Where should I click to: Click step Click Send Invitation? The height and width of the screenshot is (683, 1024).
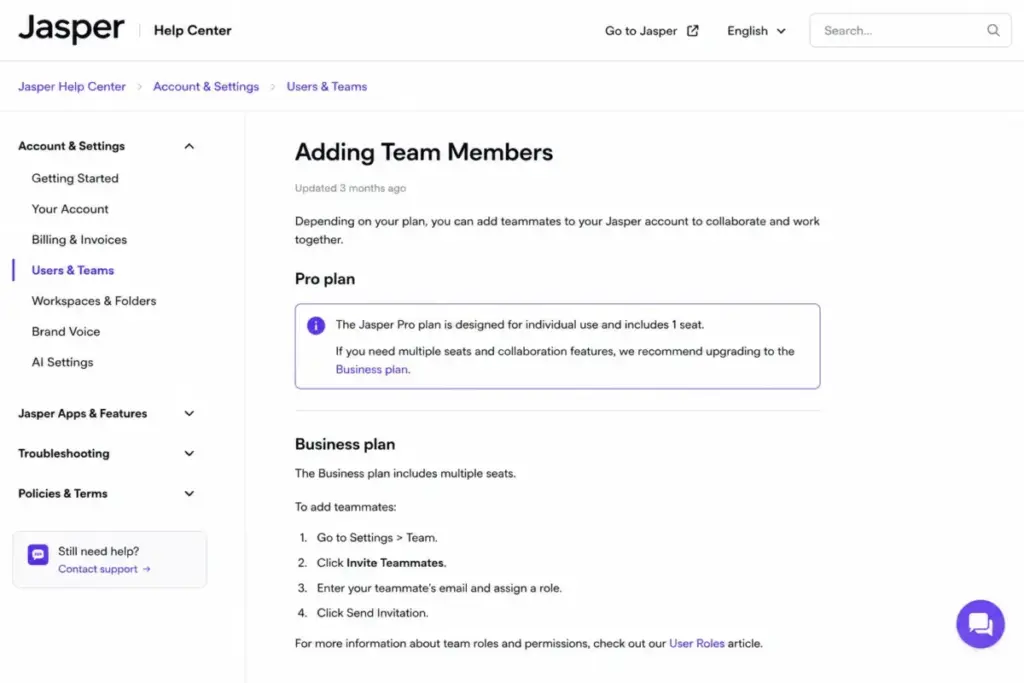tap(372, 613)
